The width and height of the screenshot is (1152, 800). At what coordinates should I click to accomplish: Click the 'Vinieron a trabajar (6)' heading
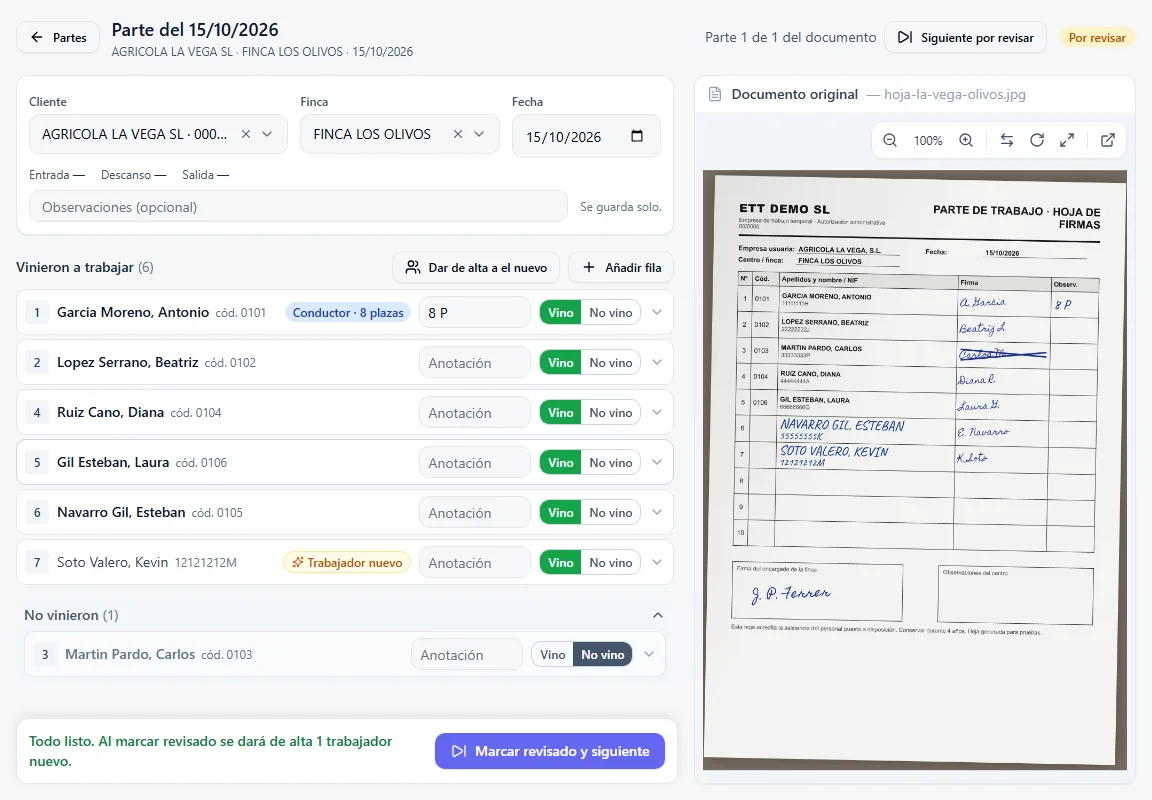[x=84, y=267]
